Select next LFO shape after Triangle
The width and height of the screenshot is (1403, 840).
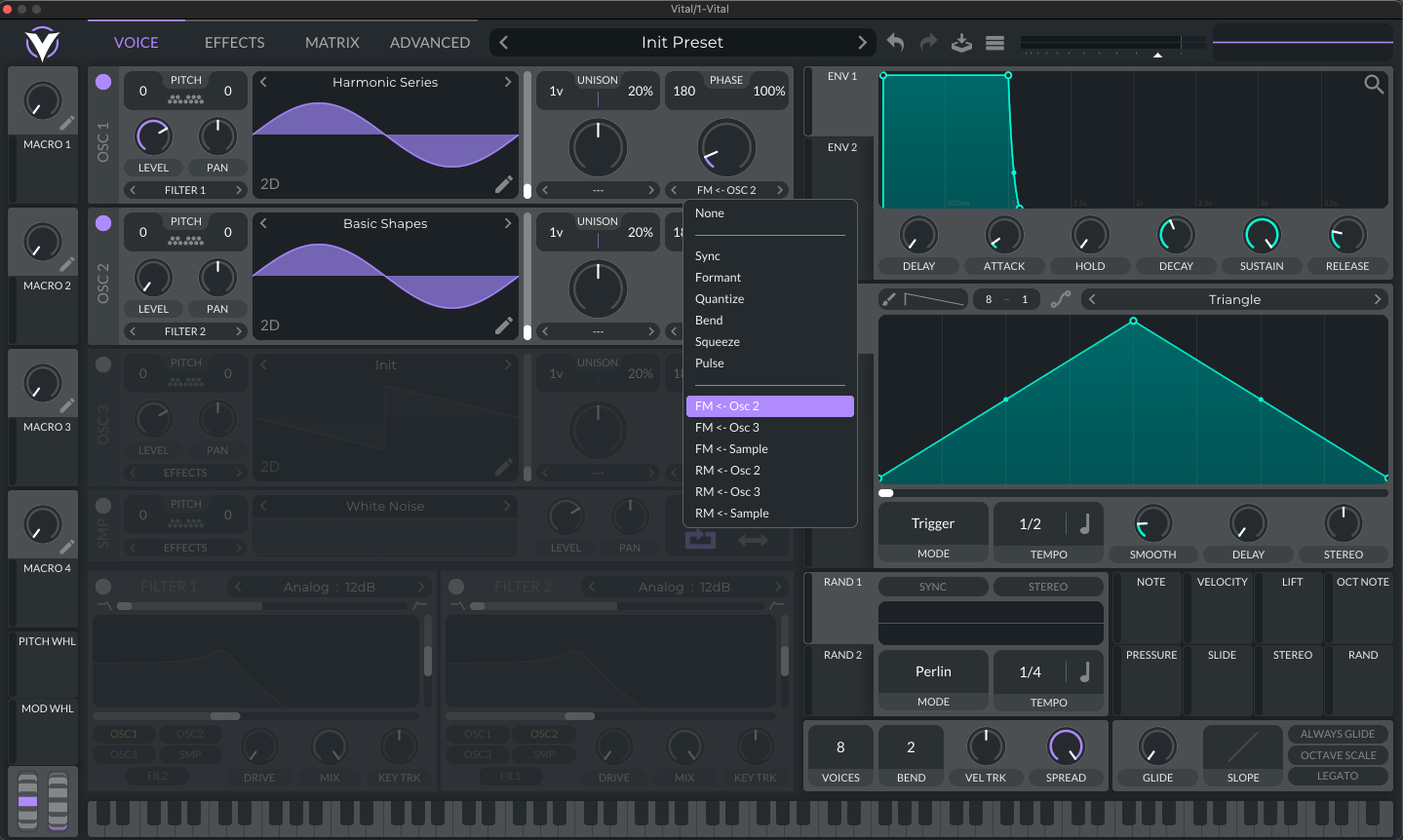click(x=1377, y=299)
